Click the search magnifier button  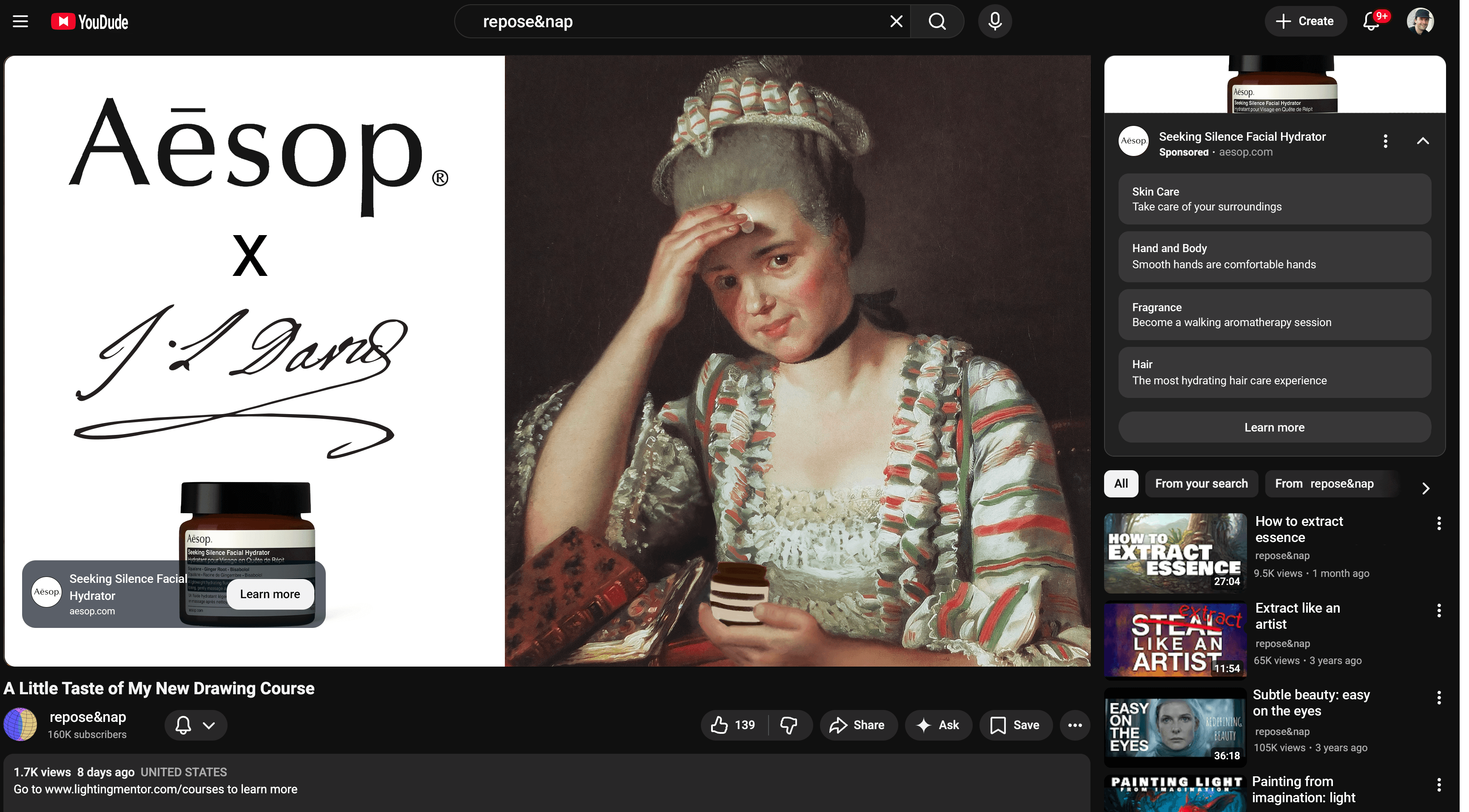click(937, 22)
